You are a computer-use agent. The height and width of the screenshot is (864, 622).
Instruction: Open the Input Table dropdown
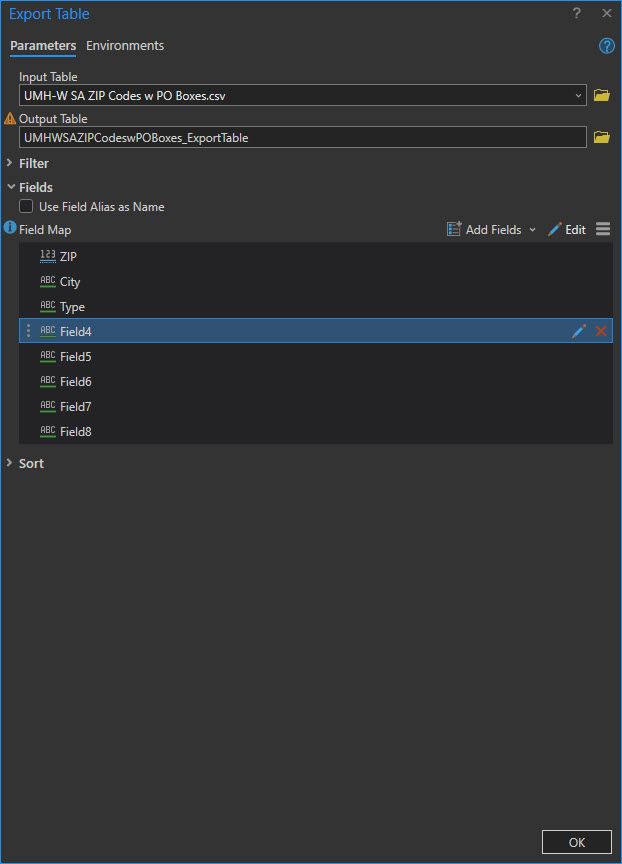click(x=579, y=96)
